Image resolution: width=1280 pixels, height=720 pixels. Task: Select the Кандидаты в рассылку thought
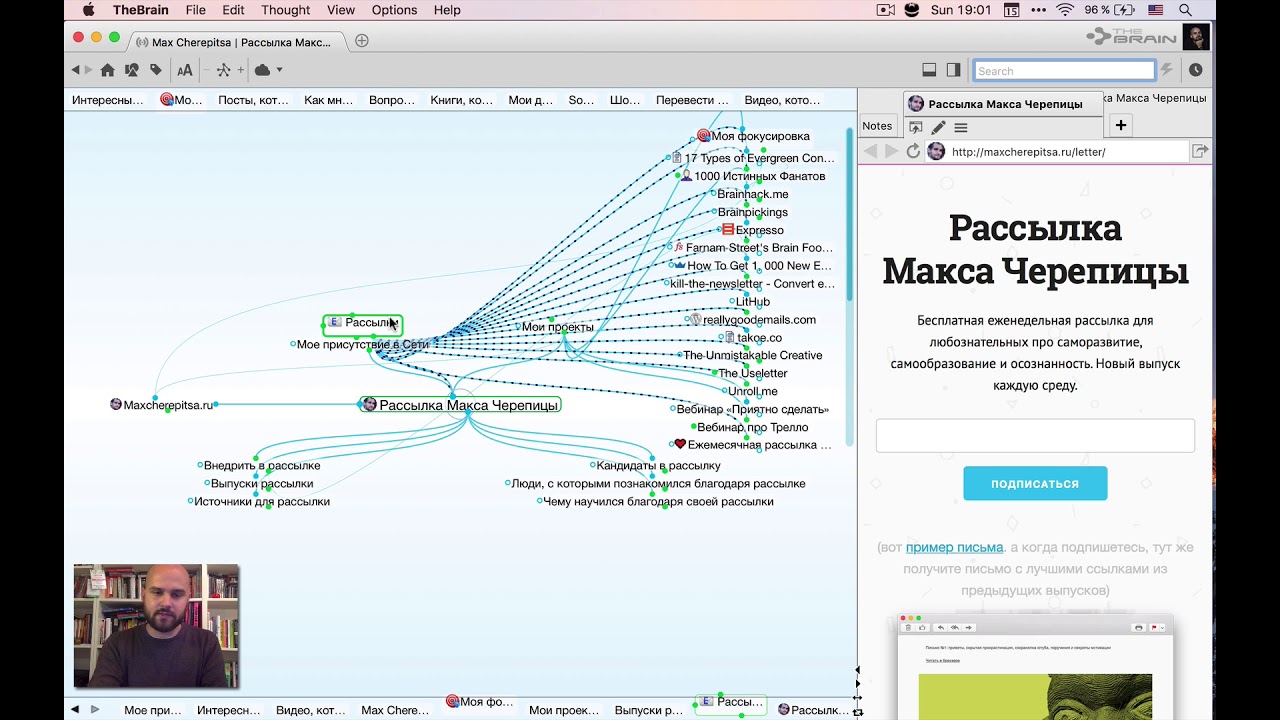click(659, 465)
